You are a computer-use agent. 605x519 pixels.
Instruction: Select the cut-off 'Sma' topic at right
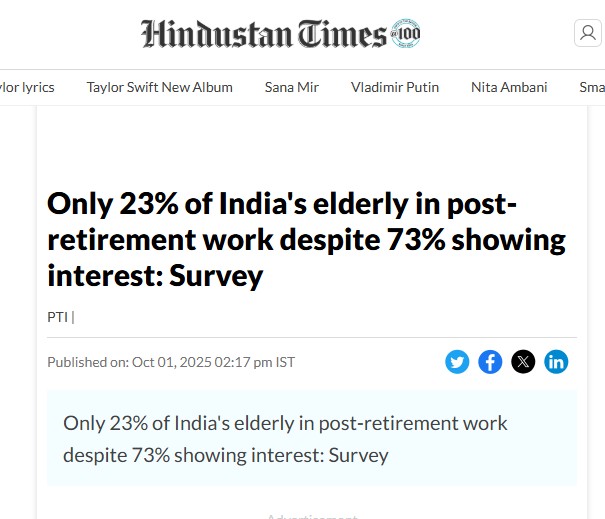pos(591,87)
